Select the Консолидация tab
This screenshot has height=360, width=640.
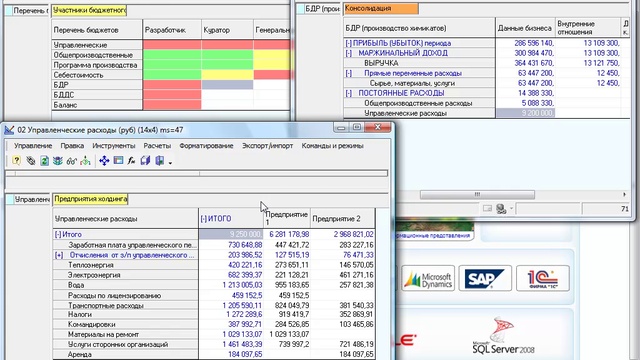[381, 9]
